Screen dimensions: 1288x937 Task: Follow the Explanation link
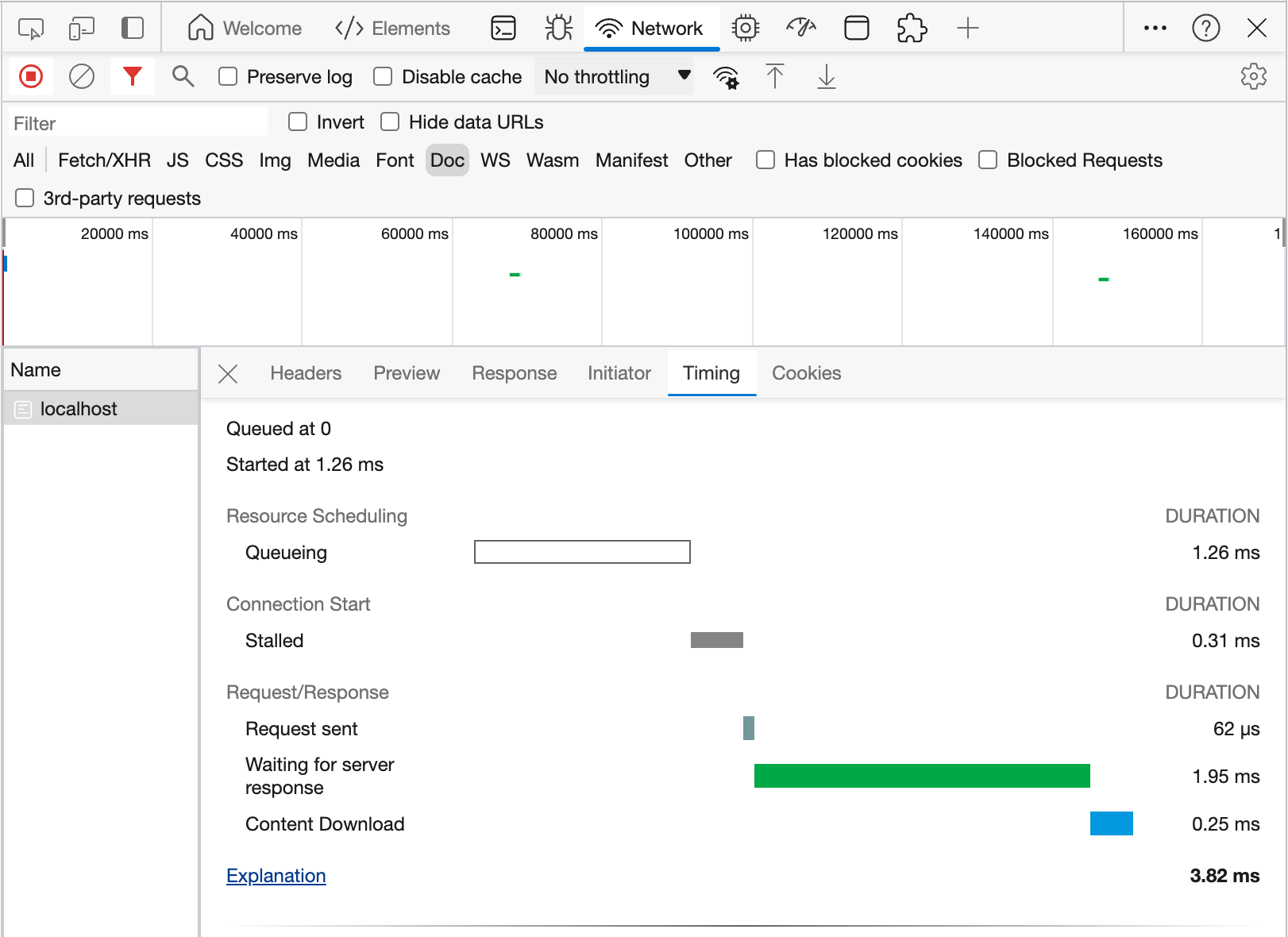pos(276,876)
